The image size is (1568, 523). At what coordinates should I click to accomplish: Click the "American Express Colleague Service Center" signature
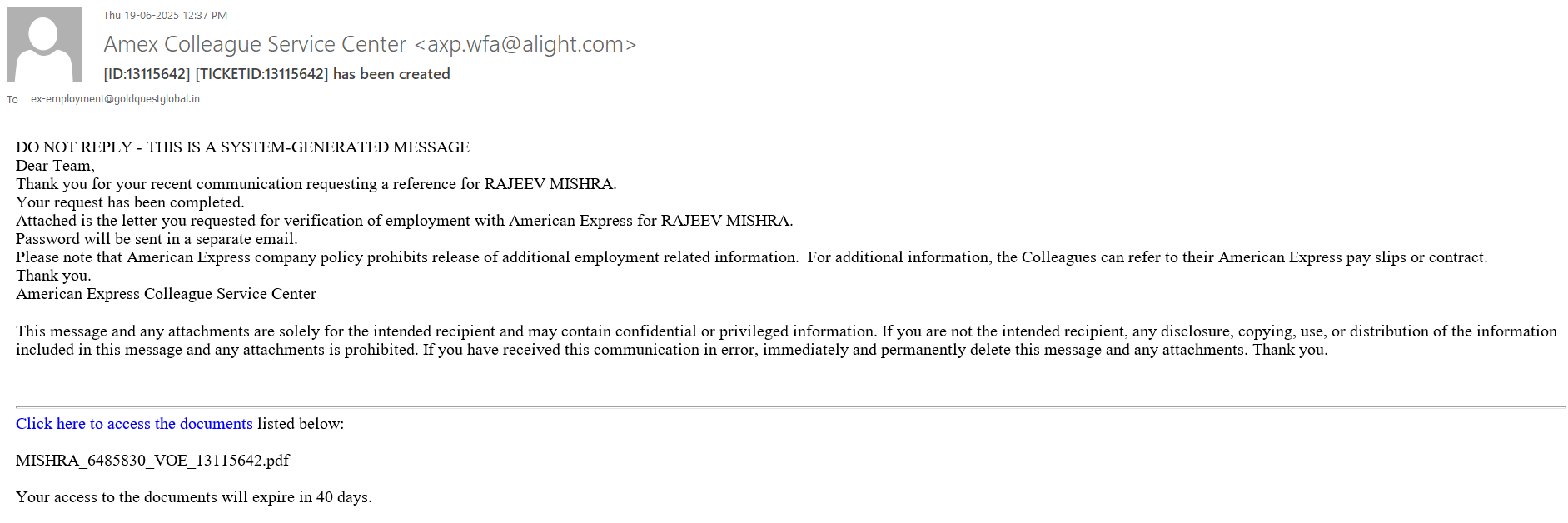(x=166, y=294)
